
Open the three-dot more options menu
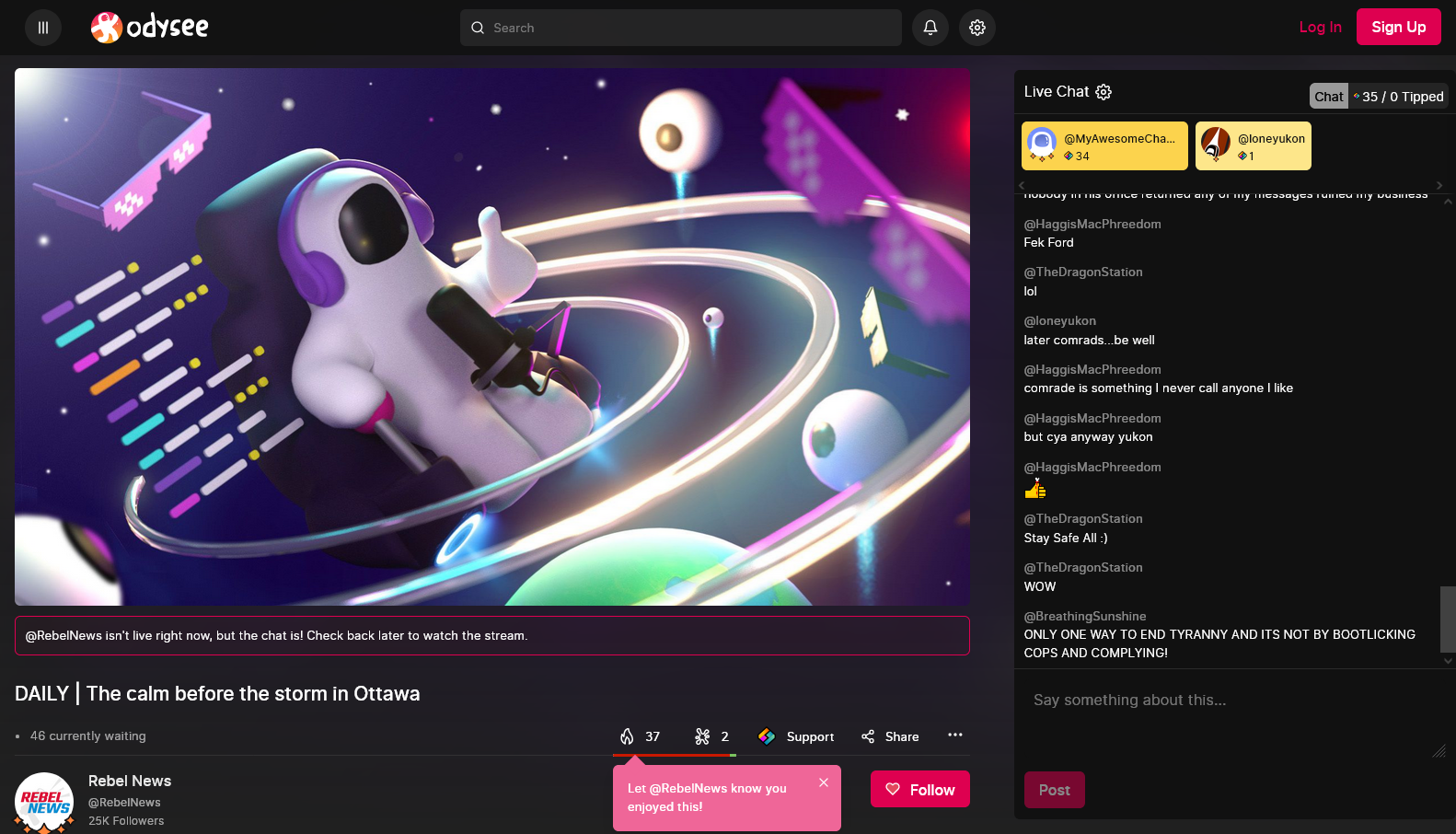[955, 735]
